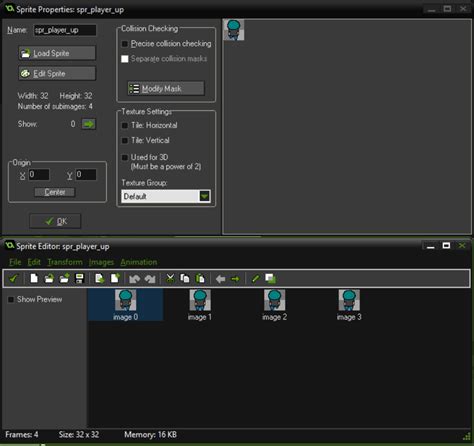This screenshot has width=474, height=446.
Task: Shift image left with gray left arrow
Action: pyautogui.click(x=220, y=279)
